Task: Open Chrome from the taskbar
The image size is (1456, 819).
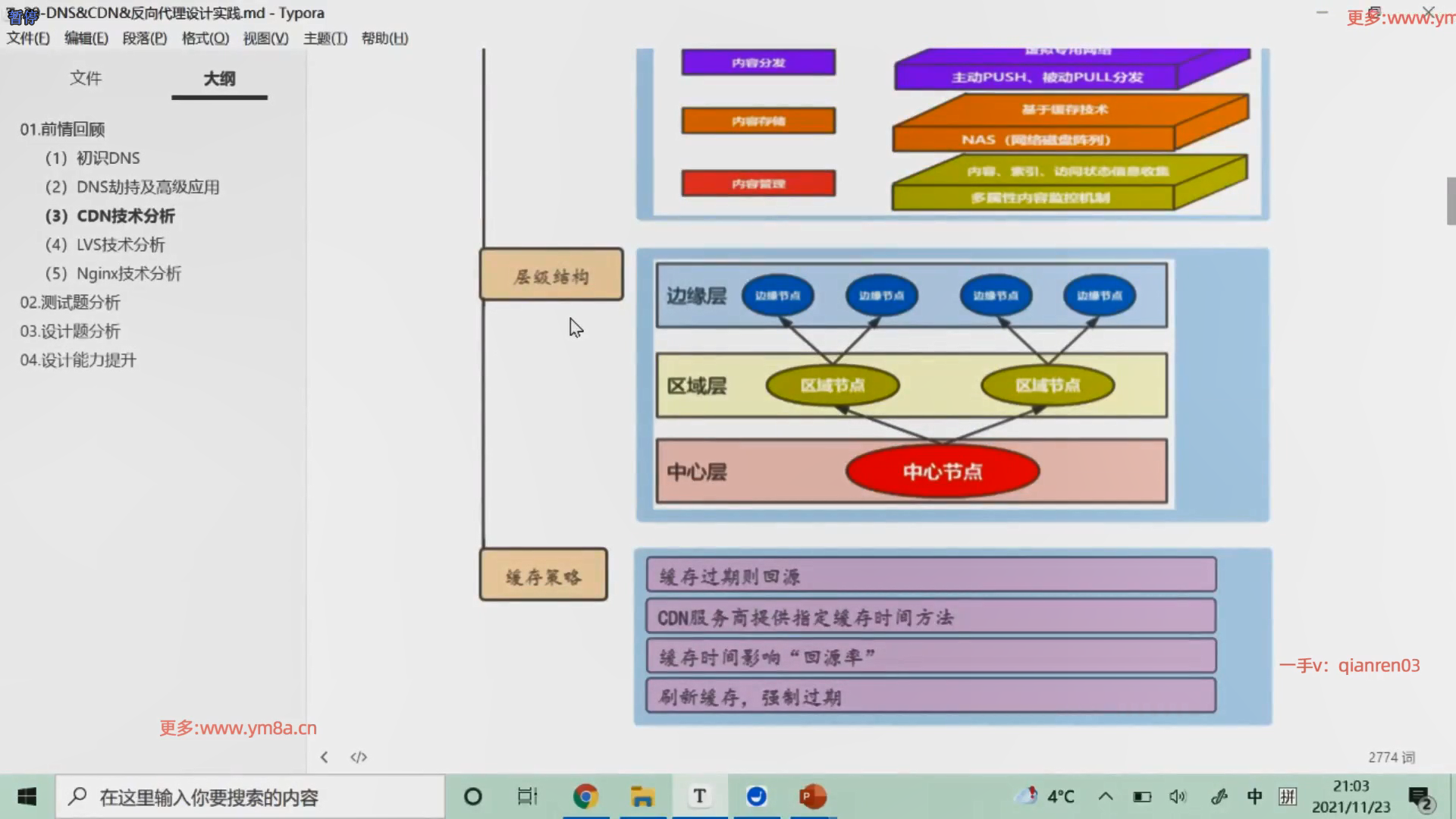Action: pyautogui.click(x=585, y=796)
